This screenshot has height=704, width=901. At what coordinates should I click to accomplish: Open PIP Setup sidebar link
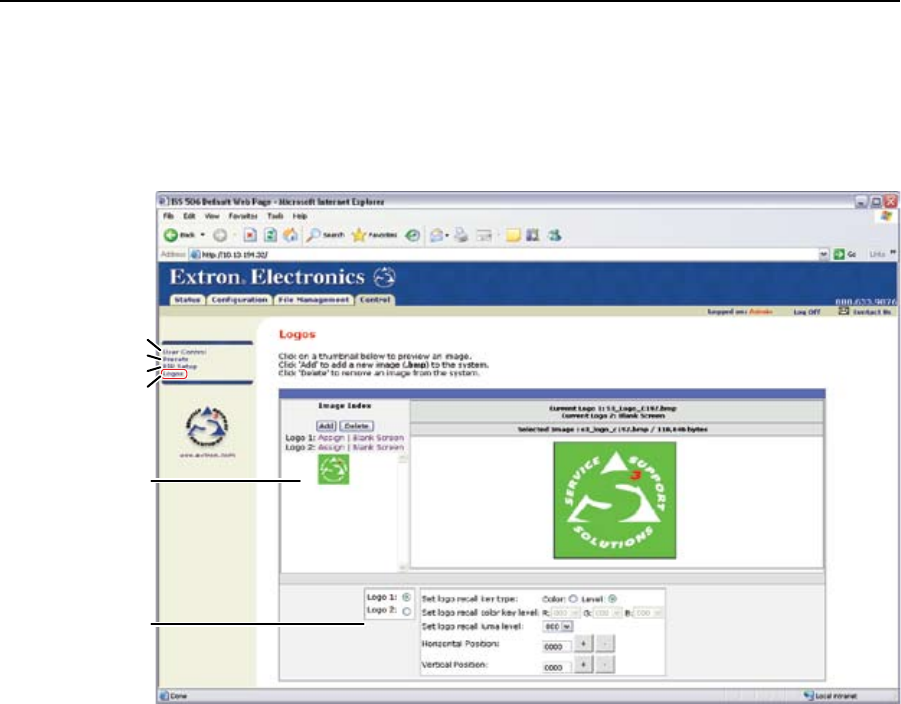[x=180, y=366]
